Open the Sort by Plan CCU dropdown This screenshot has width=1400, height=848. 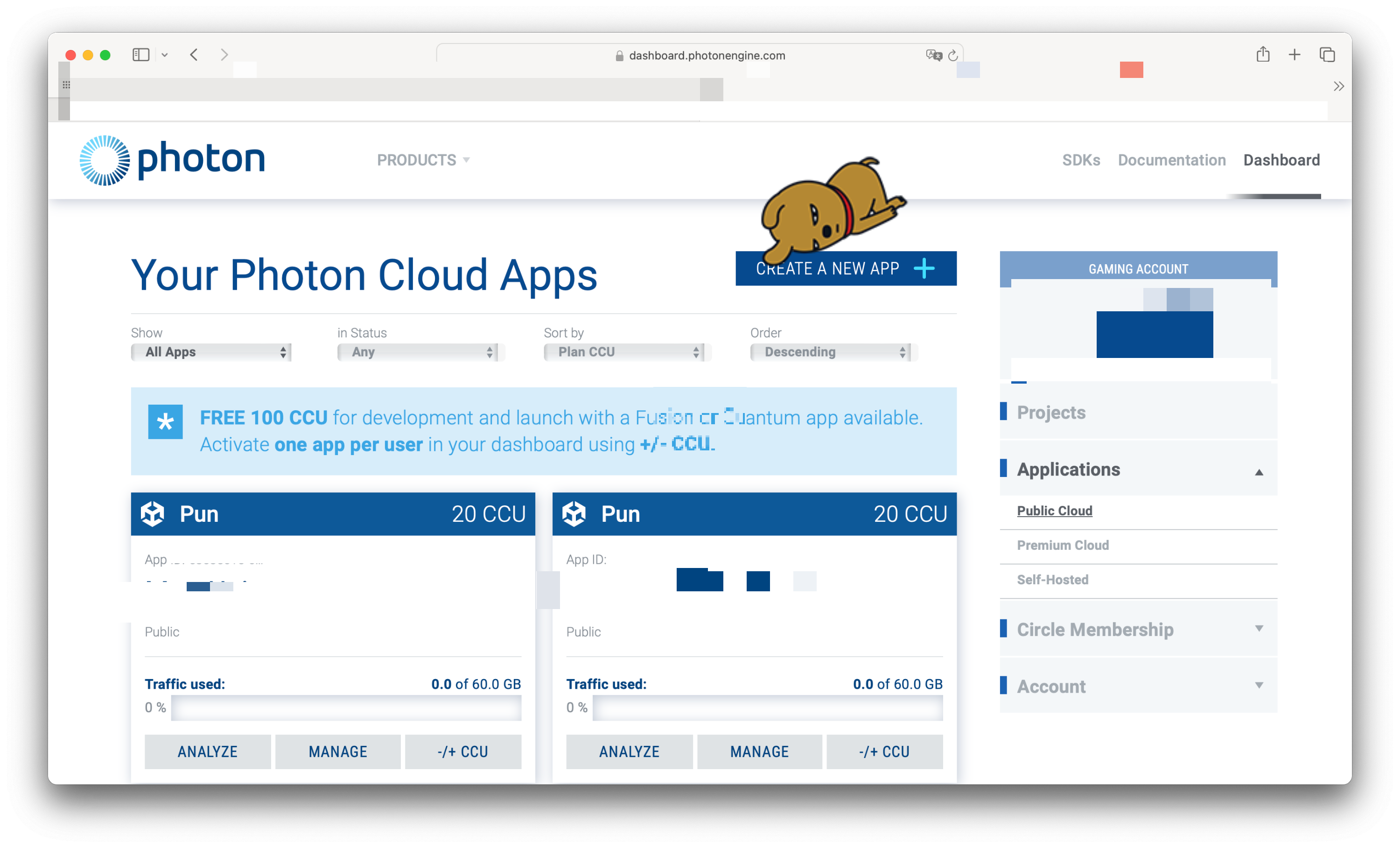[624, 352]
